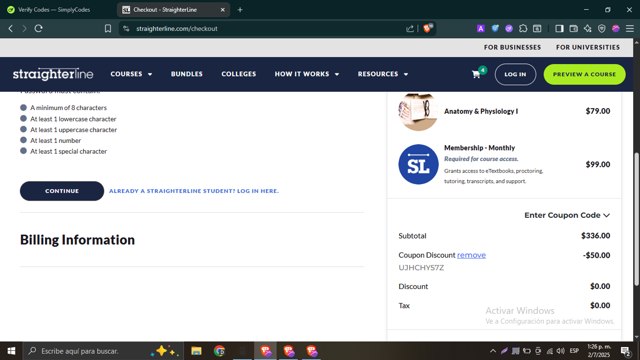Click the page vertical scrollbar thumb
The image size is (640, 360).
coord(636,218)
